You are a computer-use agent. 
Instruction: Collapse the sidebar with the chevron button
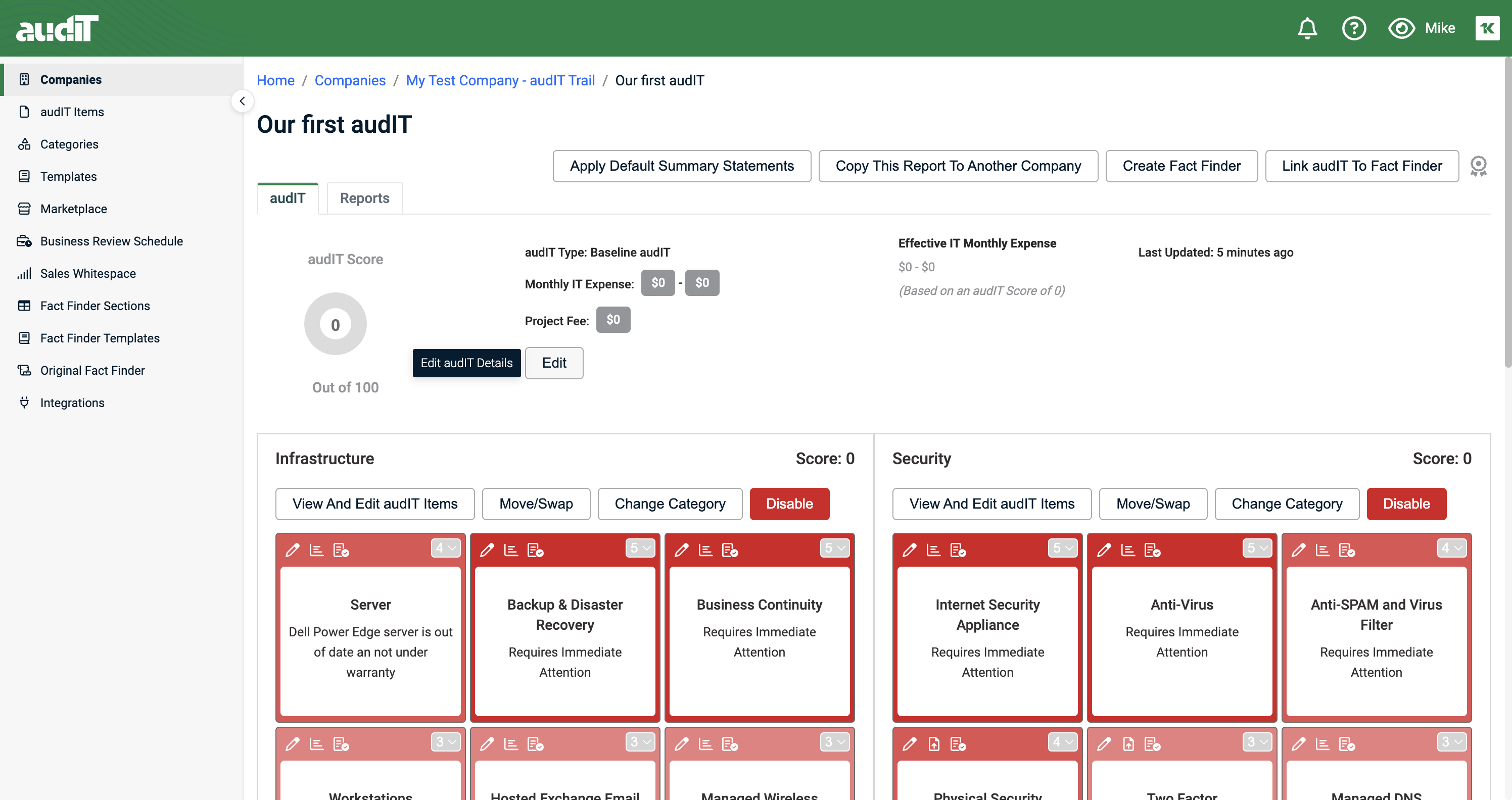tap(243, 101)
